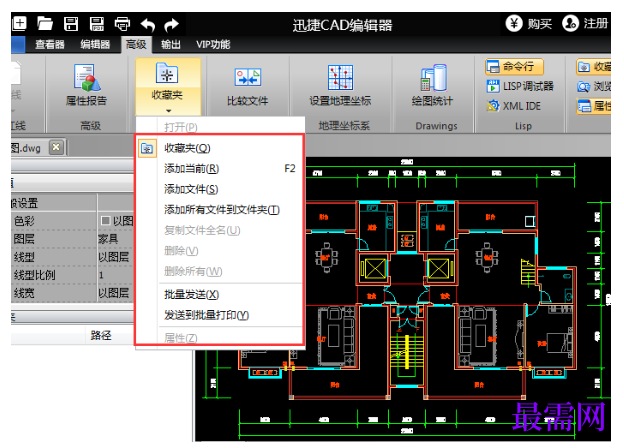Toggle the 命令行 command line button

514,66
